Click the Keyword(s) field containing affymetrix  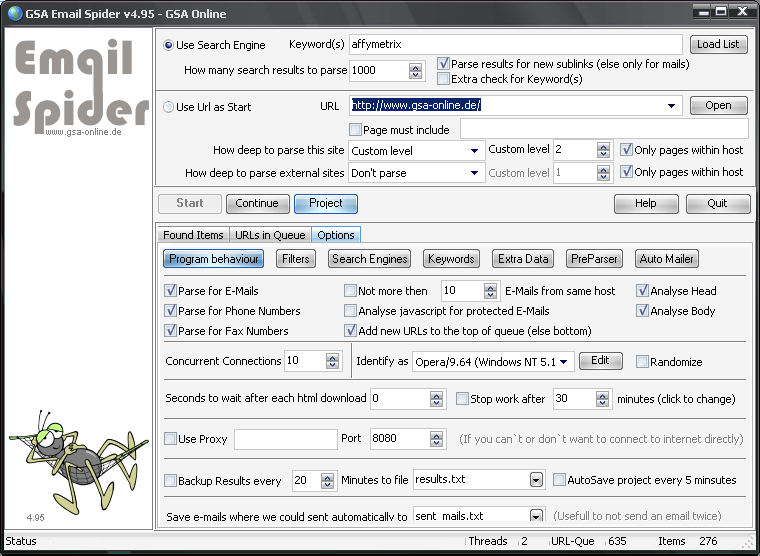[x=516, y=45]
